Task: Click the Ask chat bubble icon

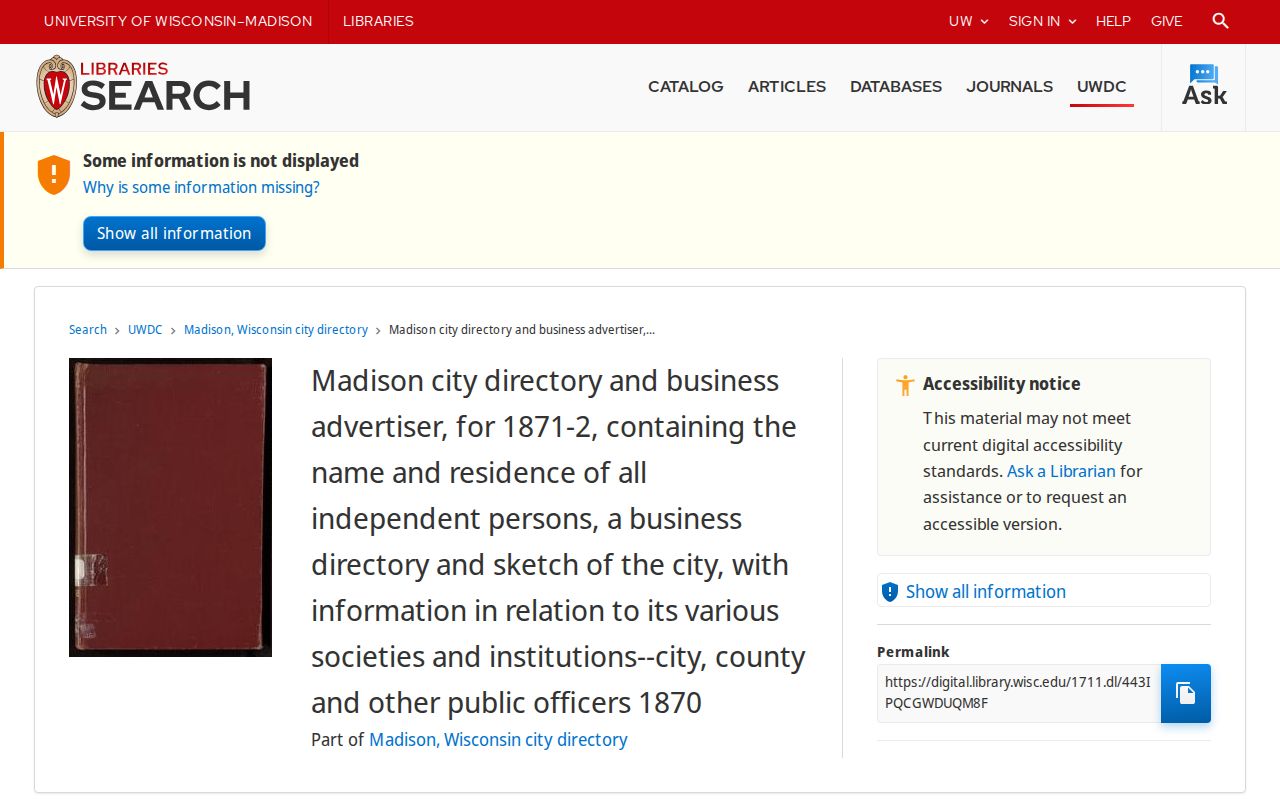Action: [1204, 86]
